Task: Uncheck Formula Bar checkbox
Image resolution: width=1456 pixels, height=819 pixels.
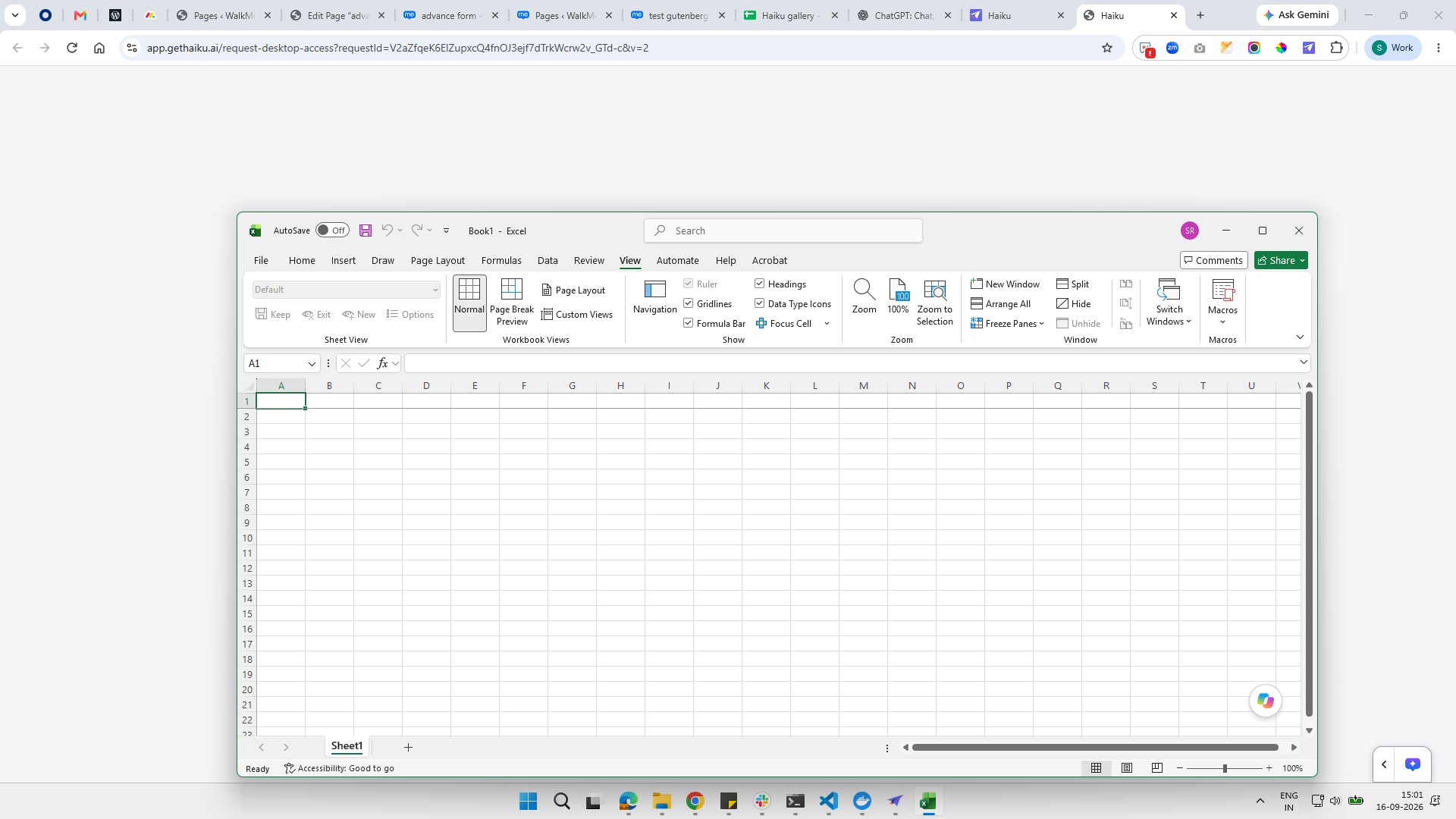Action: (689, 323)
